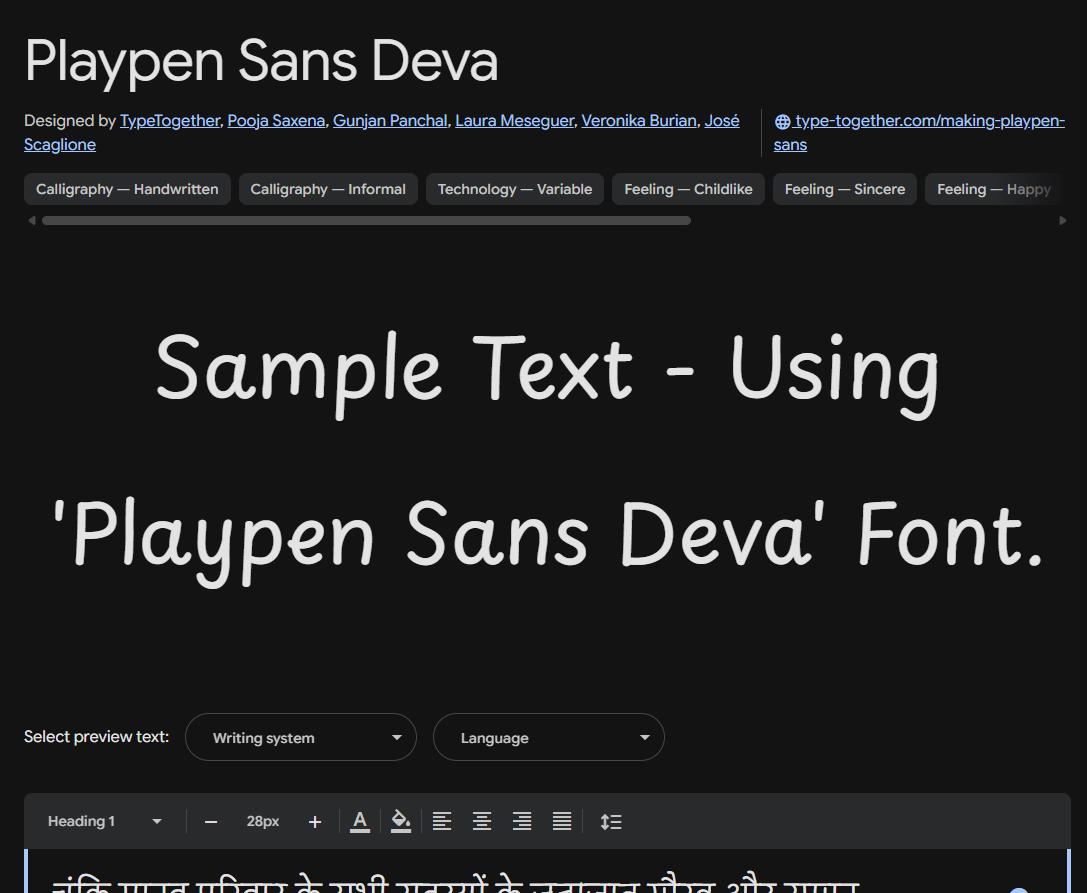Click the 'Select preview text:' label
The image size is (1087, 893).
[96, 736]
